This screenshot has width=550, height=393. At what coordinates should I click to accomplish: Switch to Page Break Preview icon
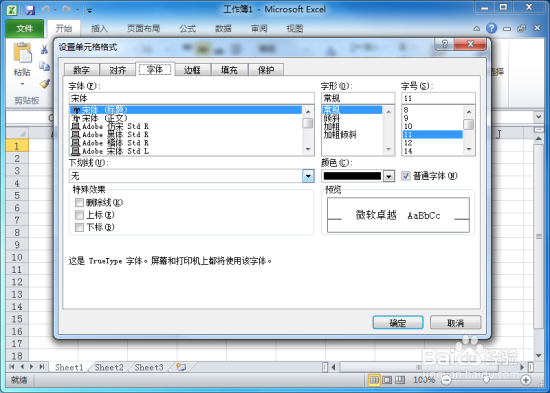click(400, 380)
